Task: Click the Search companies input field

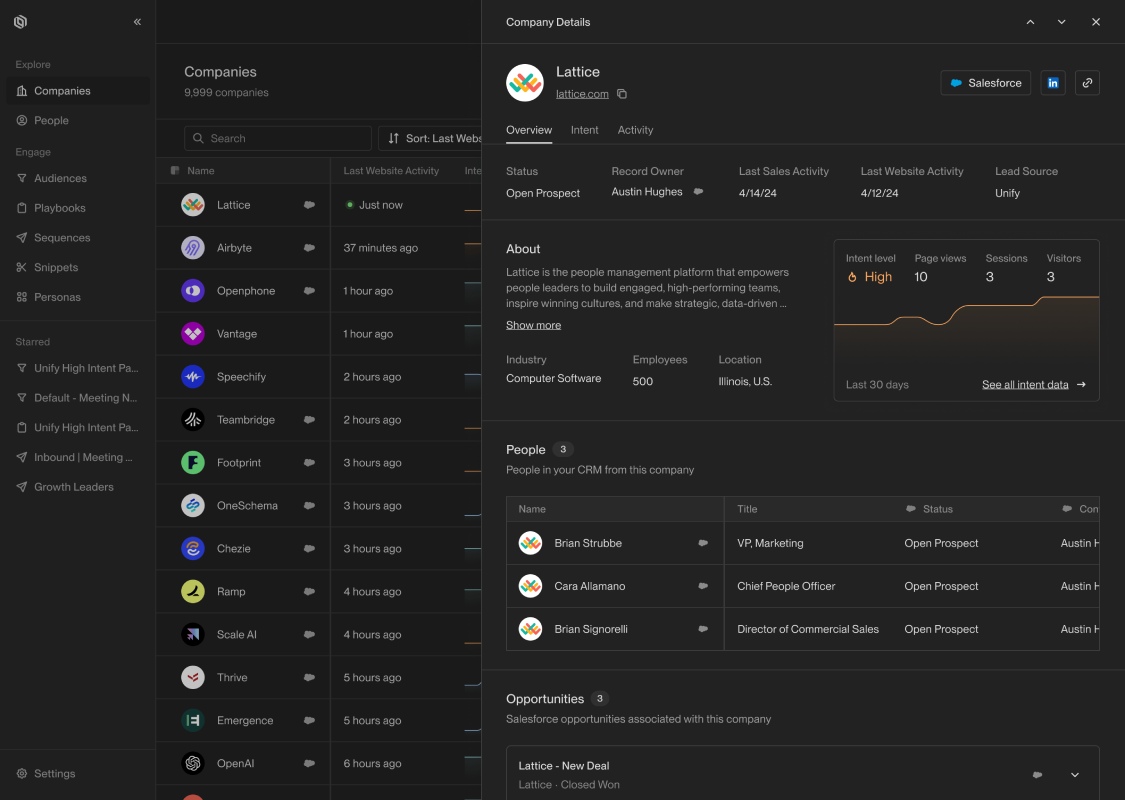Action: click(x=278, y=138)
